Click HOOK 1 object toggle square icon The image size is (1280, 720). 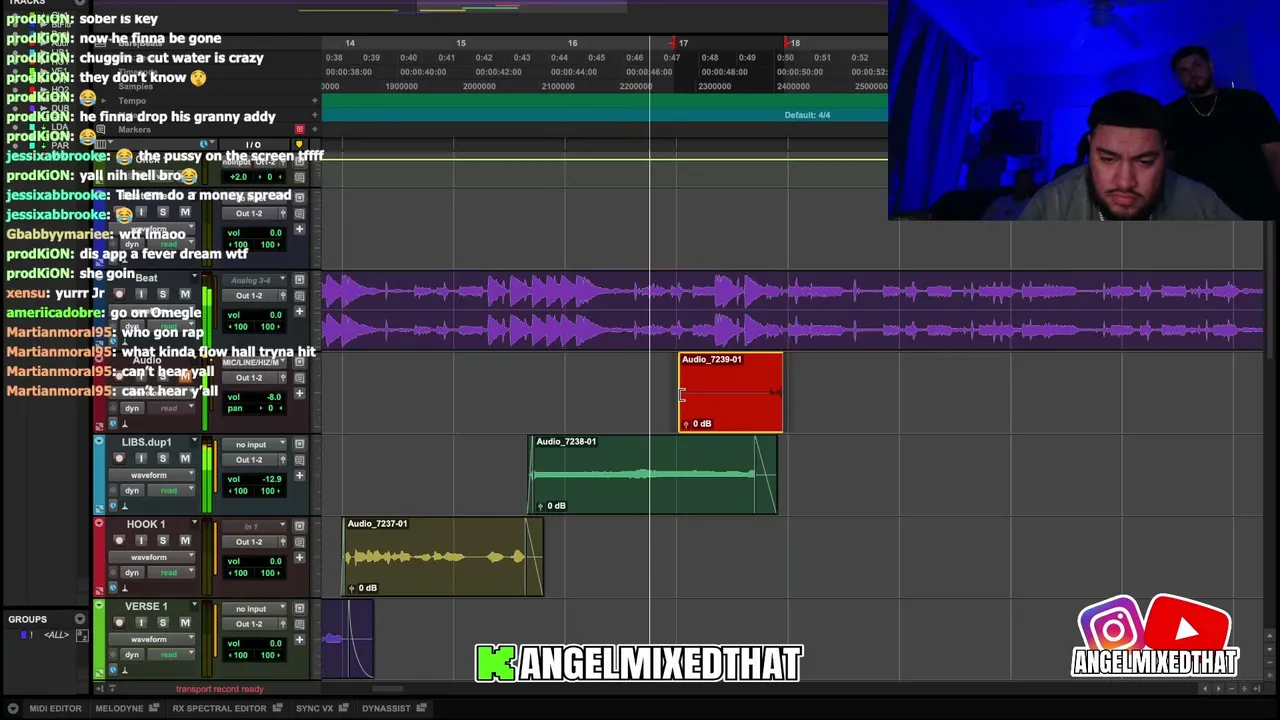299,526
